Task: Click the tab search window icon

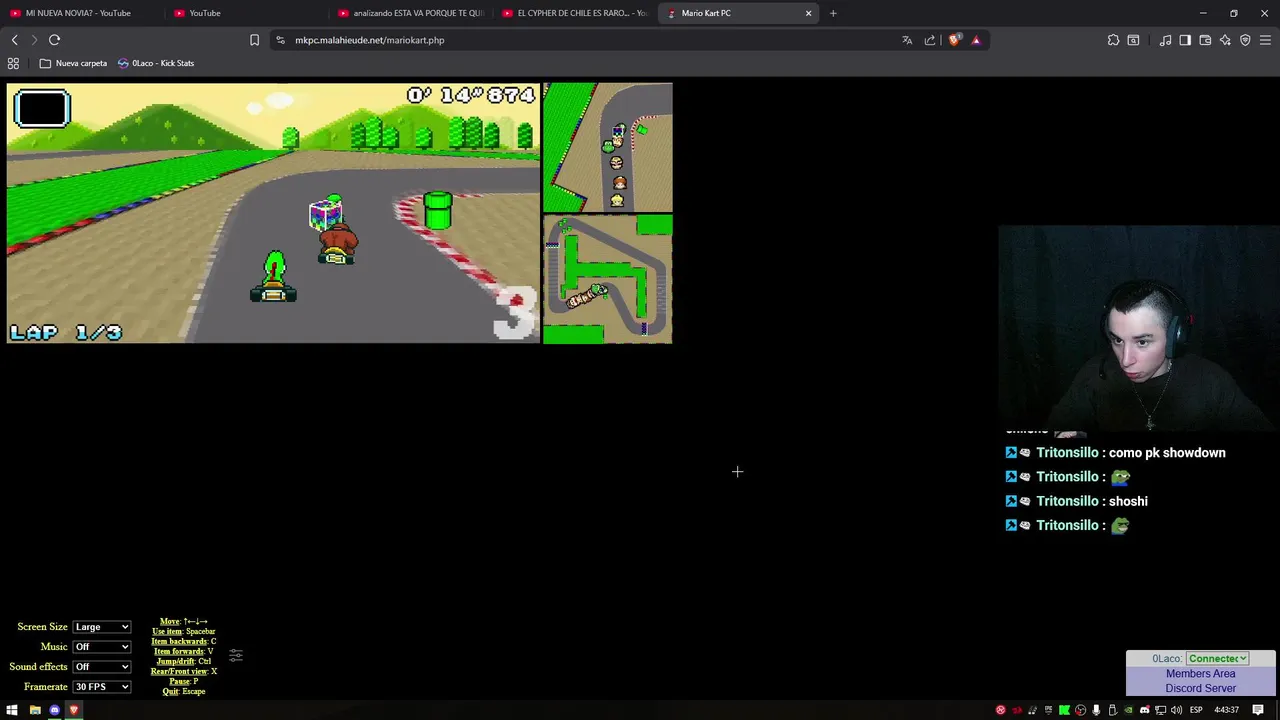Action: coord(1133,40)
